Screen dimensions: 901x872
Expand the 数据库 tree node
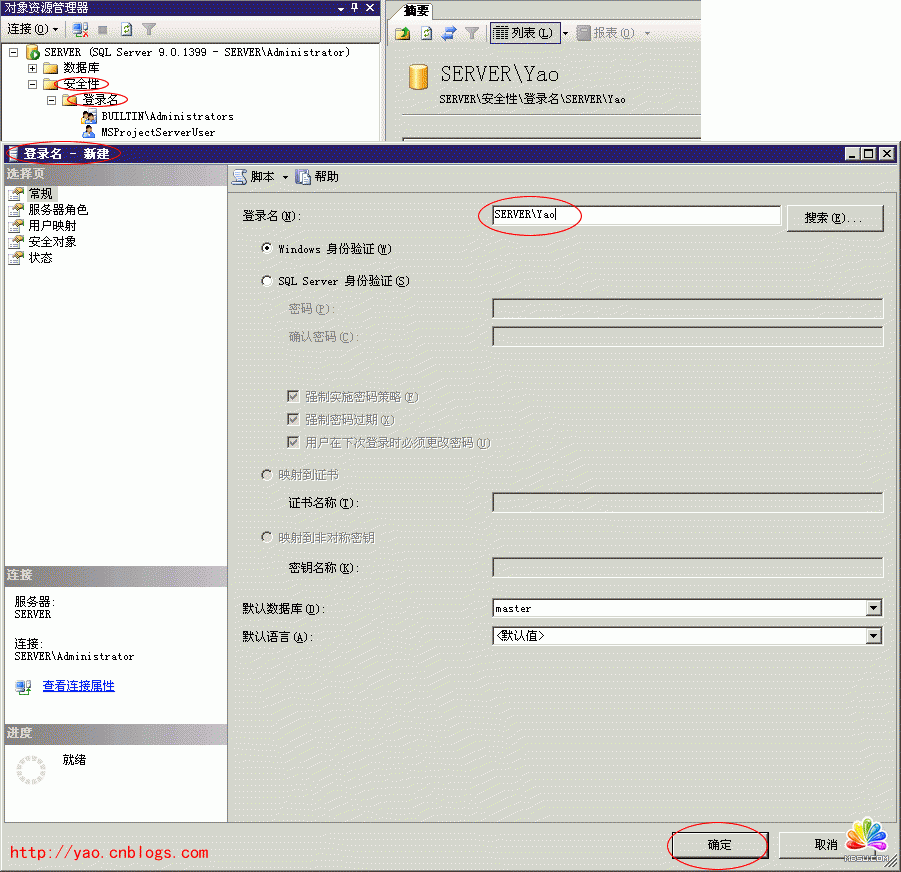33,68
